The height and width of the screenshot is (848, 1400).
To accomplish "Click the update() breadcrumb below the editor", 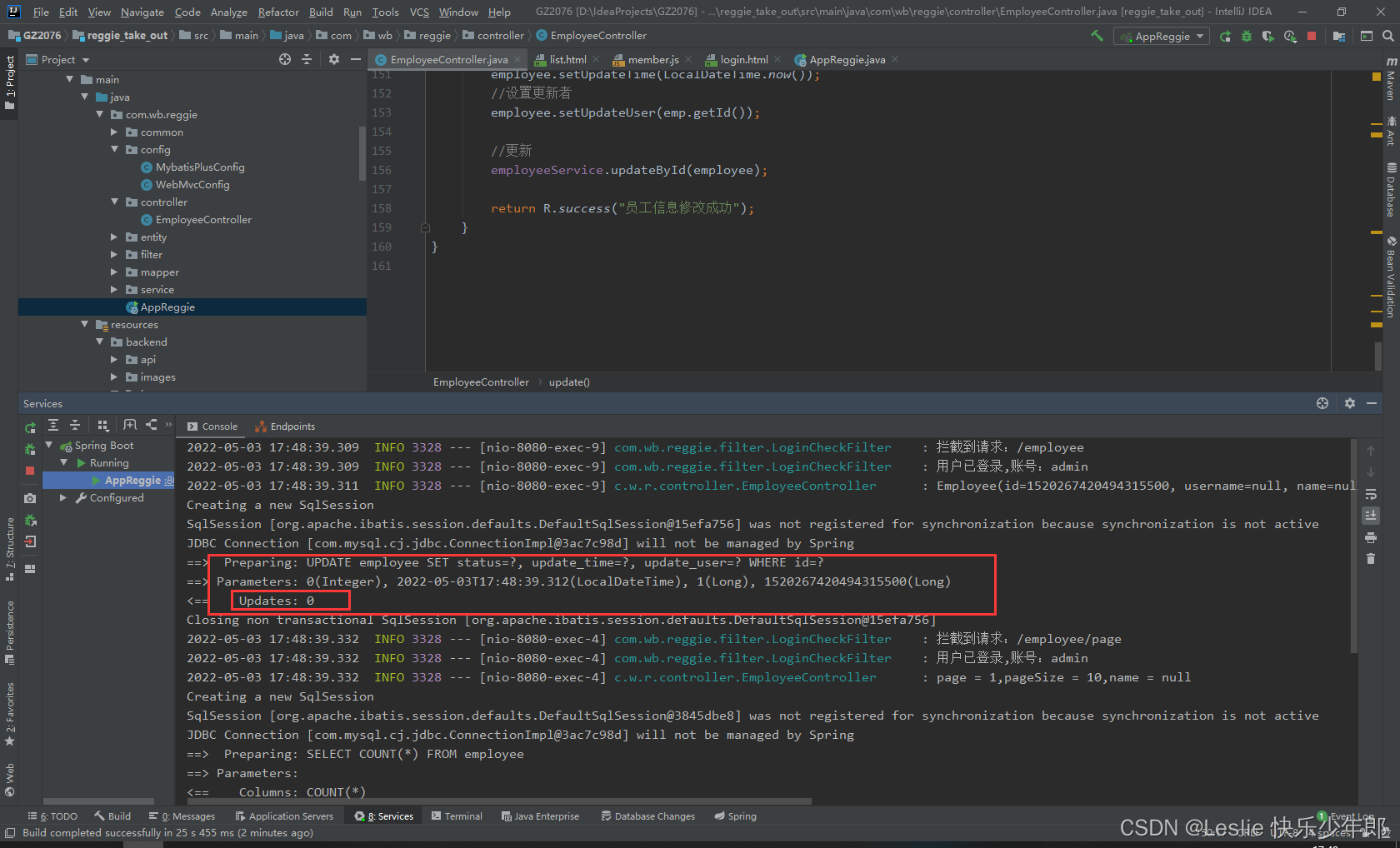I will tap(569, 382).
